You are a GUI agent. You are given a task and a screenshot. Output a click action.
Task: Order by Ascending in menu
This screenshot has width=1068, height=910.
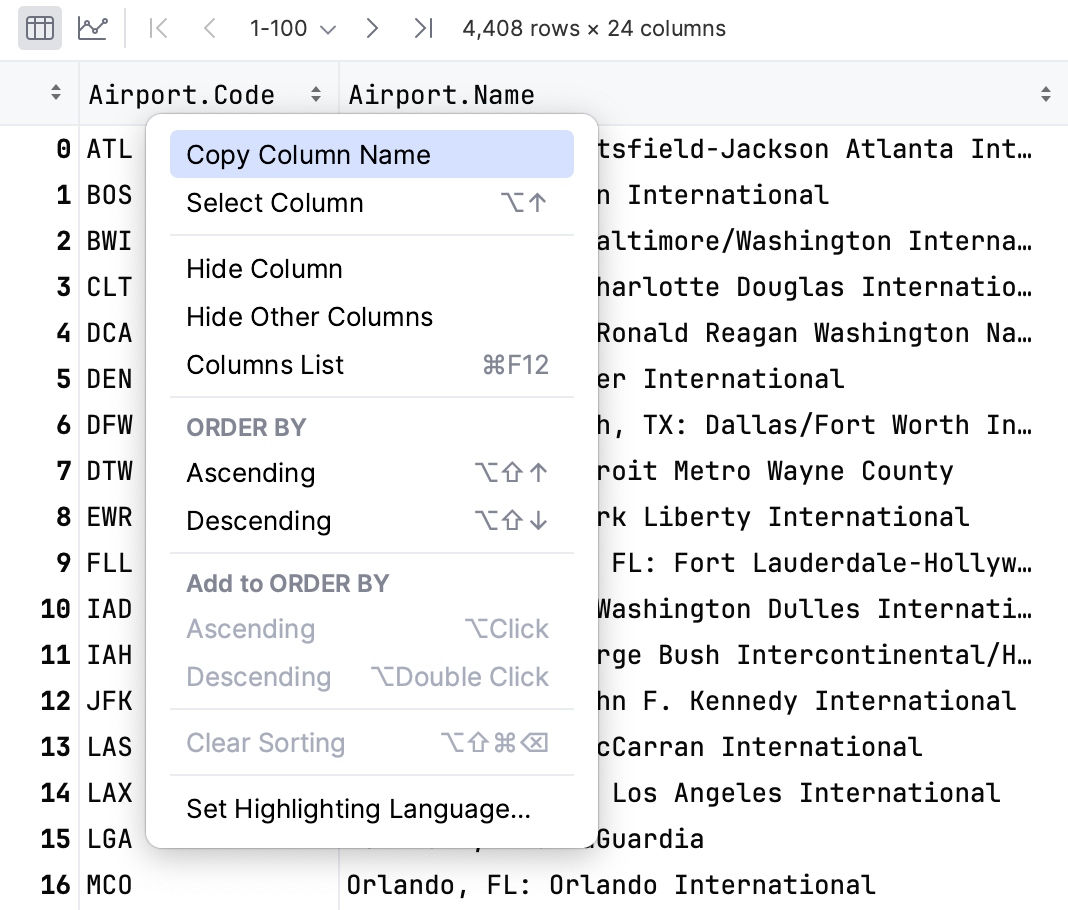tap(372, 473)
